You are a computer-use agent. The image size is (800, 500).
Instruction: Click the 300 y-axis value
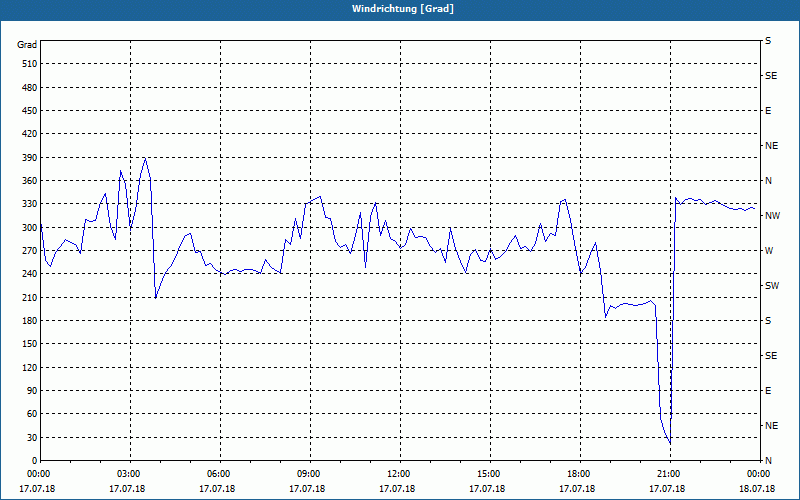point(30,228)
